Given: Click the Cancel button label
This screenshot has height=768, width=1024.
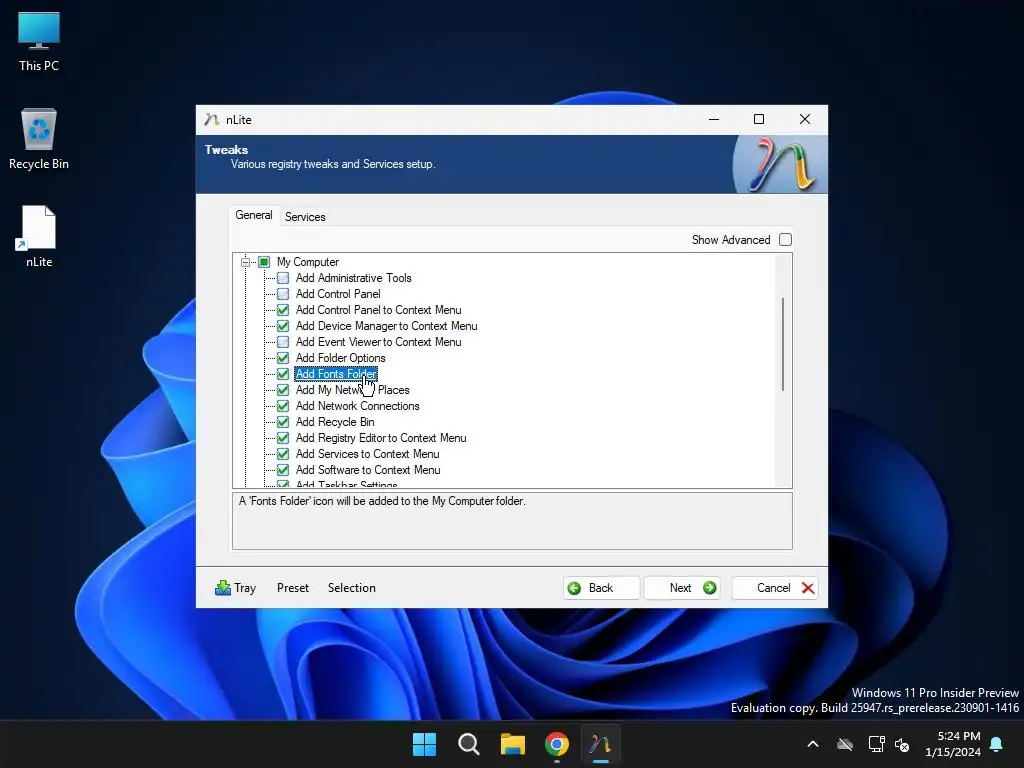Looking at the screenshot, I should click(773, 588).
